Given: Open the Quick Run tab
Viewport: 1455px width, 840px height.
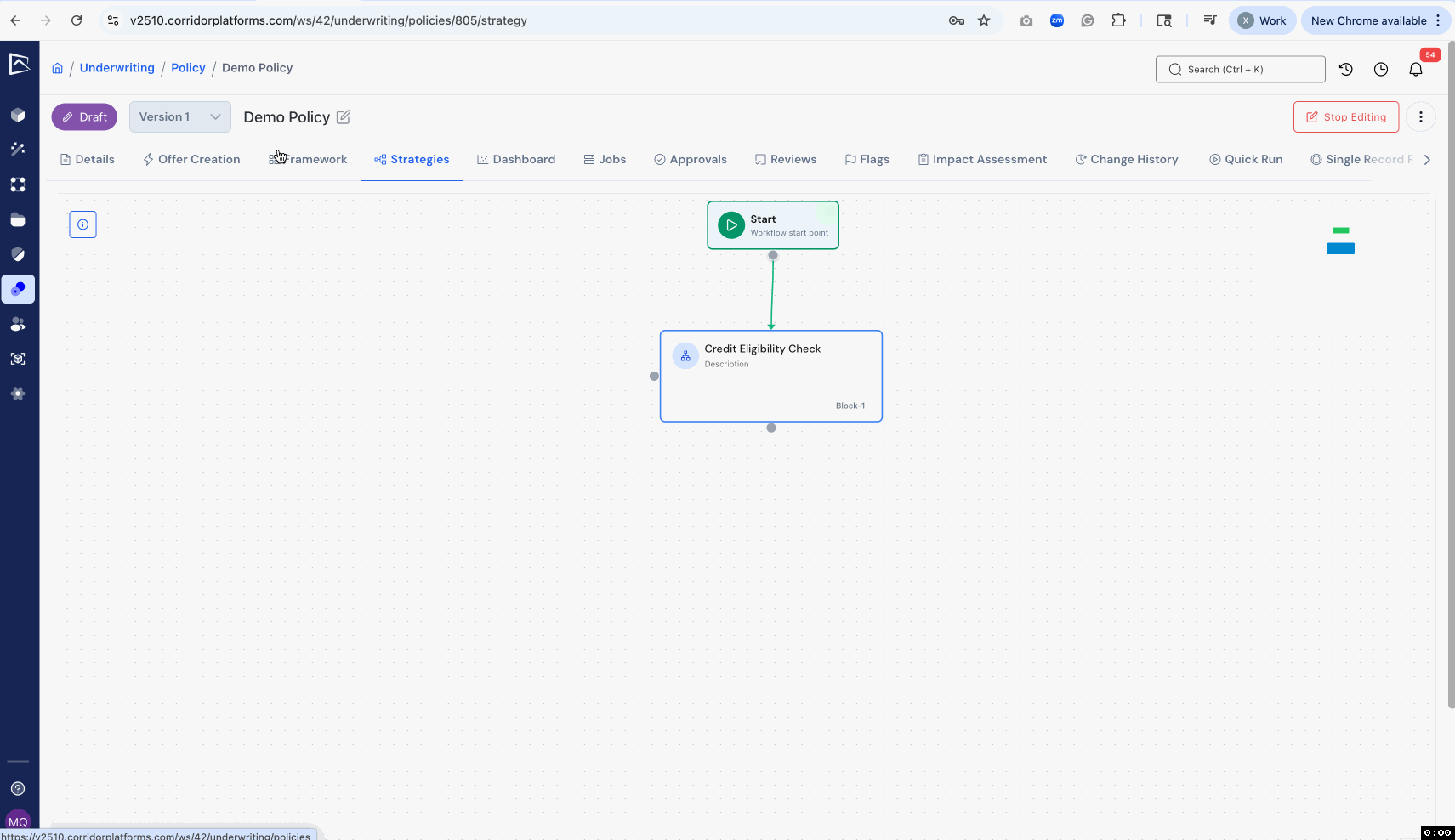Looking at the screenshot, I should point(1246,160).
